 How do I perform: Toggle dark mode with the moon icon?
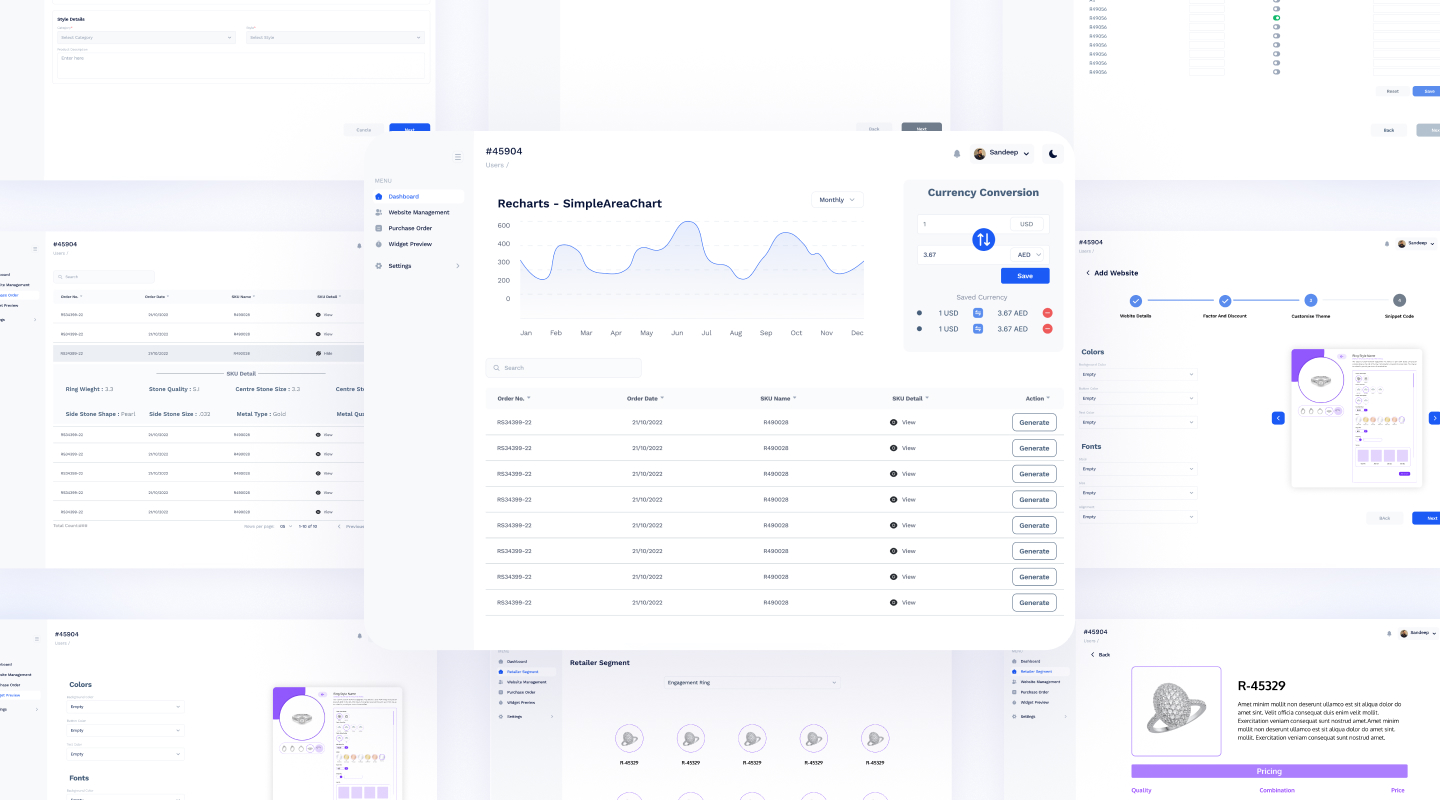click(1053, 154)
